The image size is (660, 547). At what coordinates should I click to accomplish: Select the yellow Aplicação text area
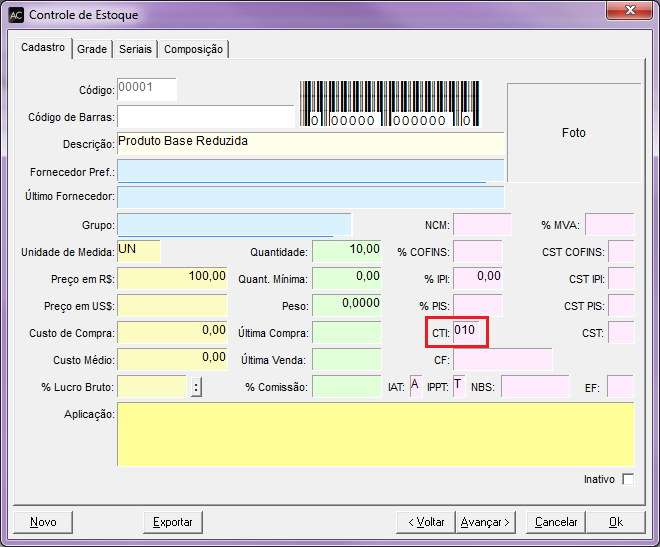(375, 433)
